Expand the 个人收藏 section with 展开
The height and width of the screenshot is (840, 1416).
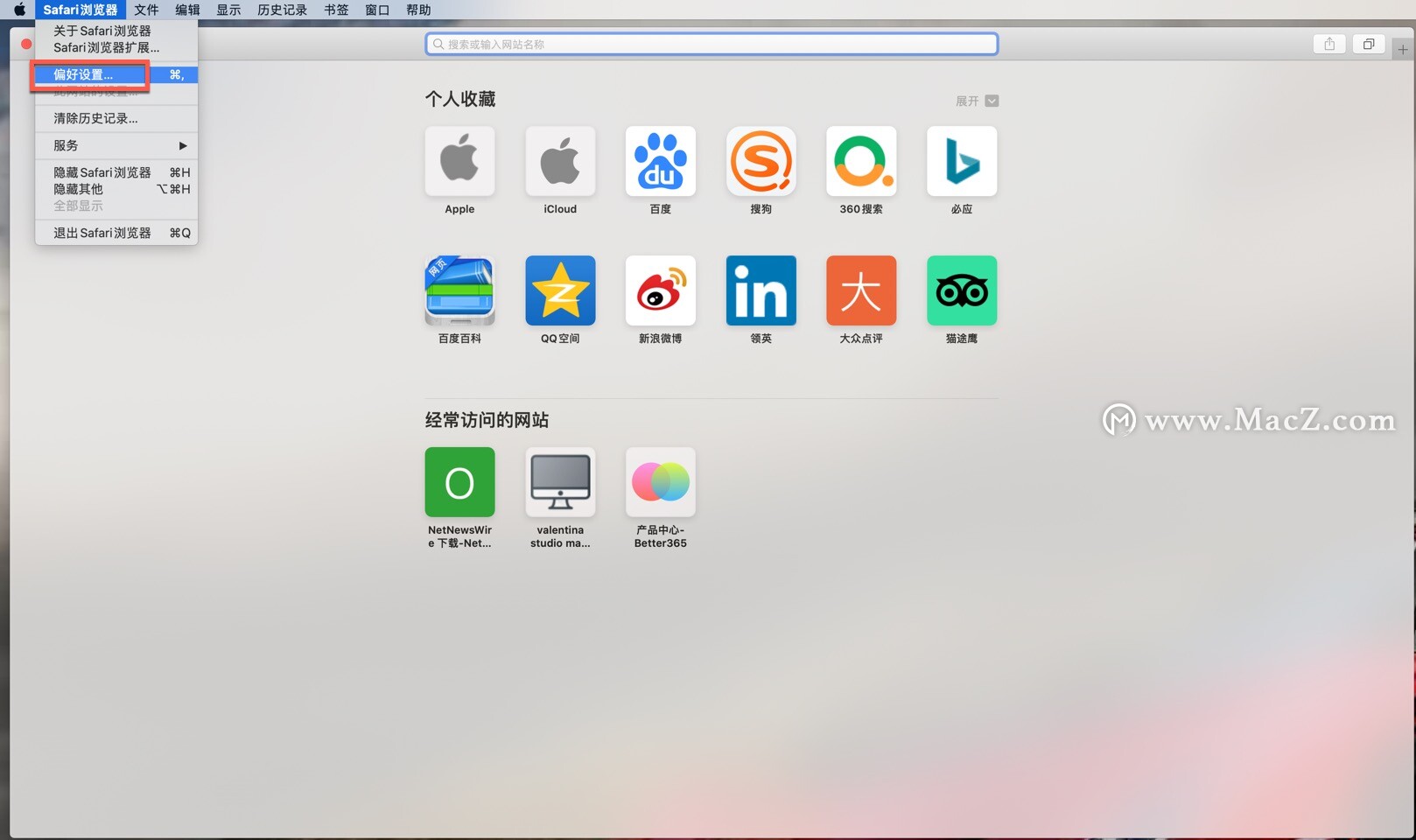pos(977,101)
